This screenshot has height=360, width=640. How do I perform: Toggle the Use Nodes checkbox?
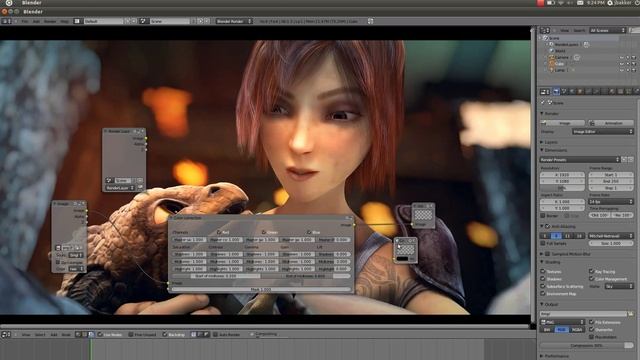pos(100,335)
